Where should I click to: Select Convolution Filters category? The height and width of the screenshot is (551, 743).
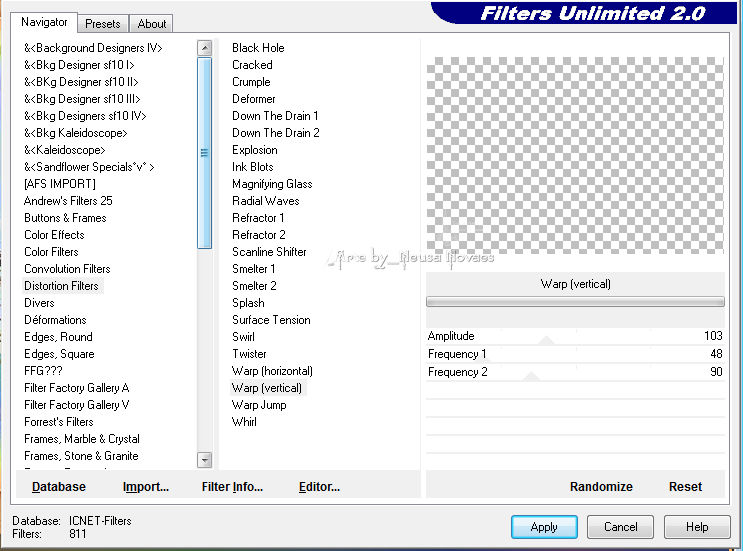[x=67, y=269]
